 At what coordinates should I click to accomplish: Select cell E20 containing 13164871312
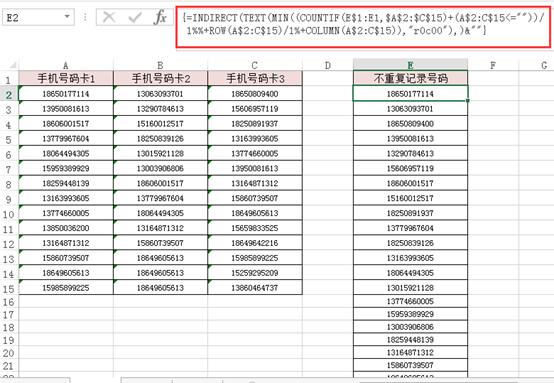pos(410,352)
